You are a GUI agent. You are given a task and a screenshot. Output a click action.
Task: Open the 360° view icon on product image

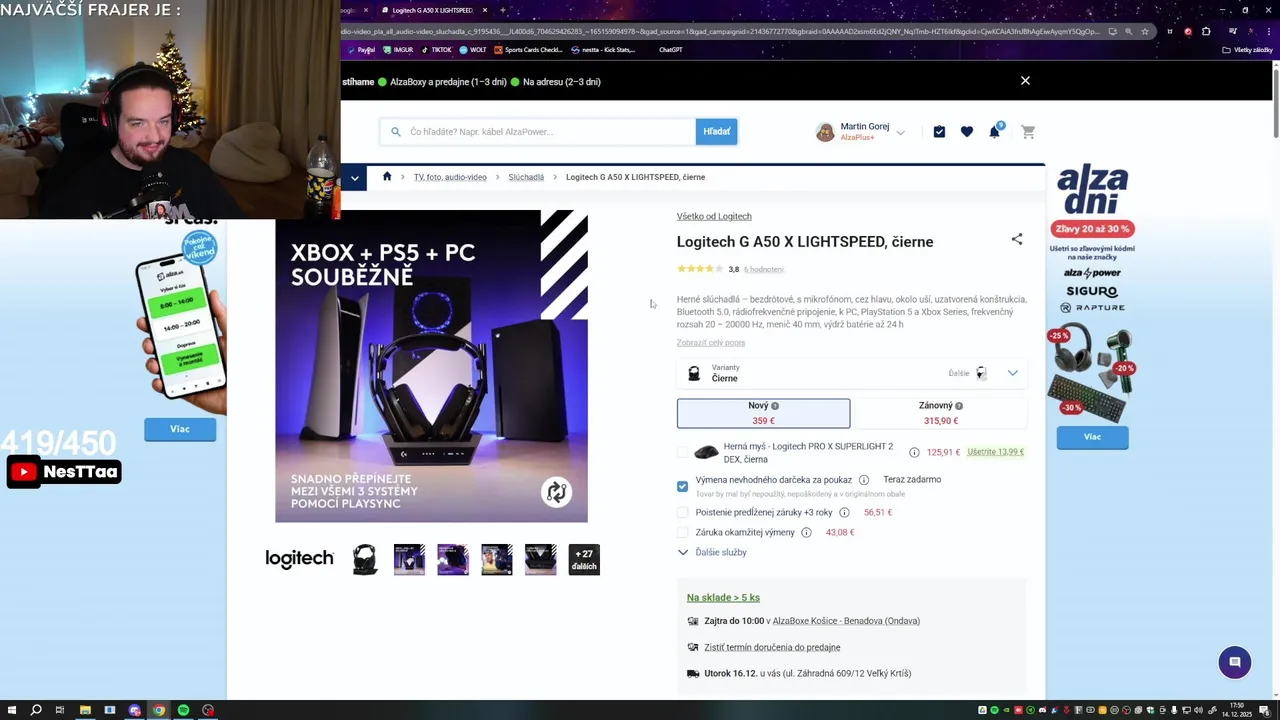[x=557, y=492]
